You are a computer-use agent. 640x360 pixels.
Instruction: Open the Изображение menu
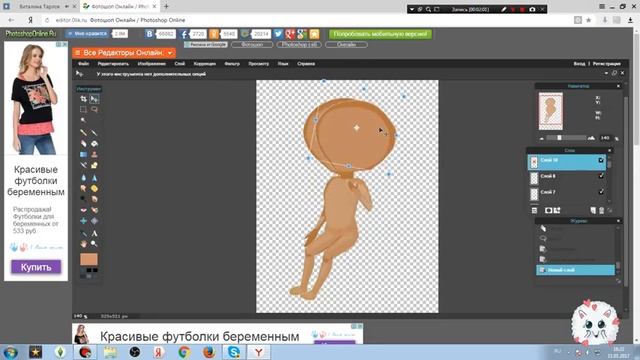[x=151, y=64]
